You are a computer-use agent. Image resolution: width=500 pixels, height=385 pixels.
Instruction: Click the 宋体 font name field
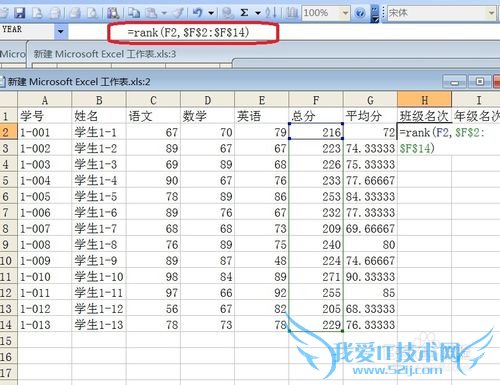coord(437,13)
